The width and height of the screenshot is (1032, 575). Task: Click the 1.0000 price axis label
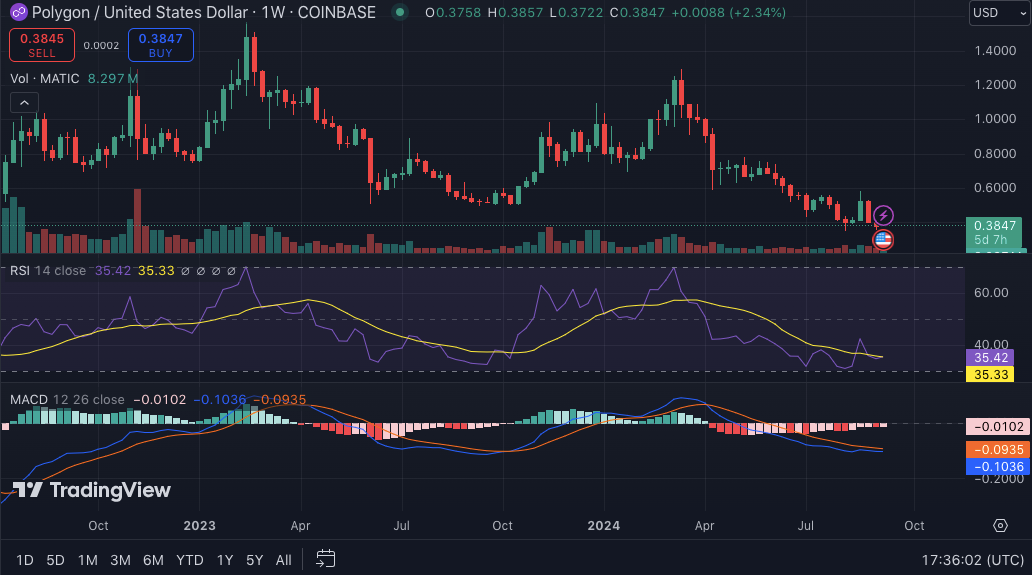point(995,118)
